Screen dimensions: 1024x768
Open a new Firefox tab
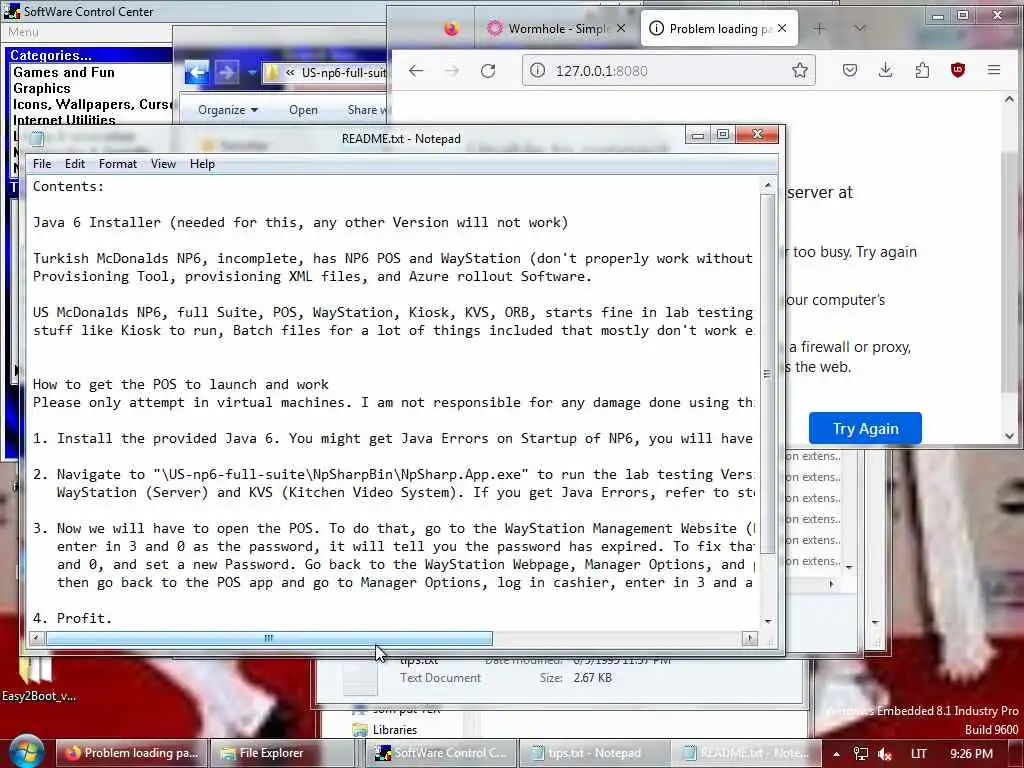[x=819, y=28]
